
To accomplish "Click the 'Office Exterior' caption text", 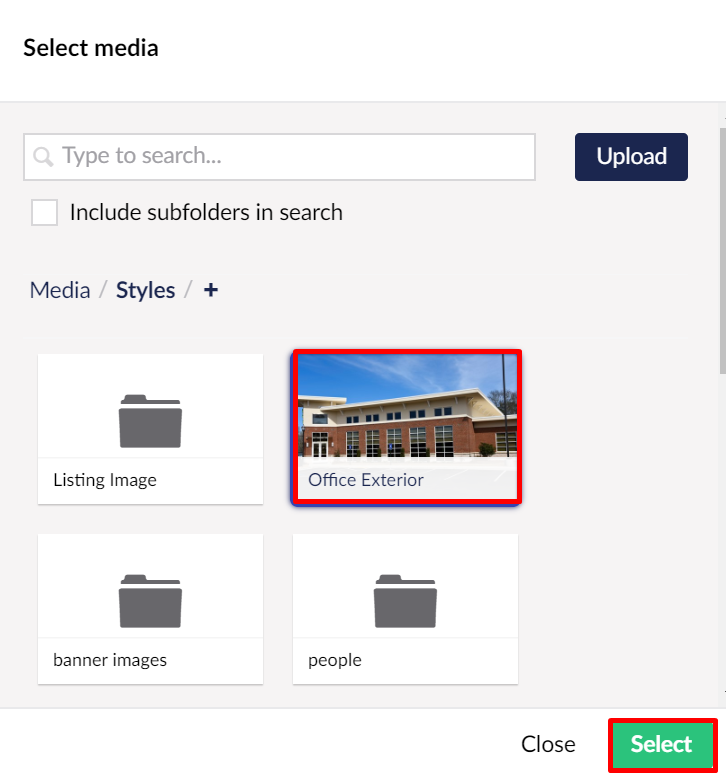I will coord(366,480).
